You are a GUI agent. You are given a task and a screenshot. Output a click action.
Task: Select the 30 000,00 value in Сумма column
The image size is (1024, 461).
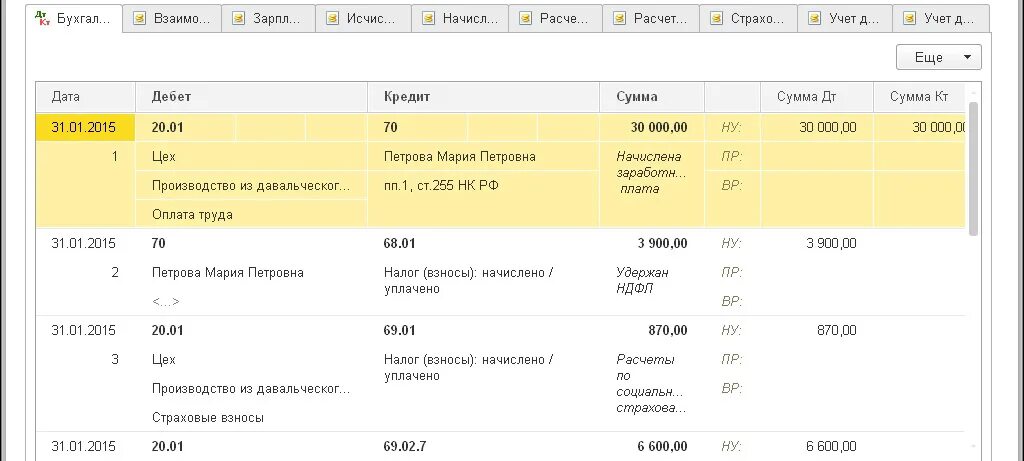660,127
